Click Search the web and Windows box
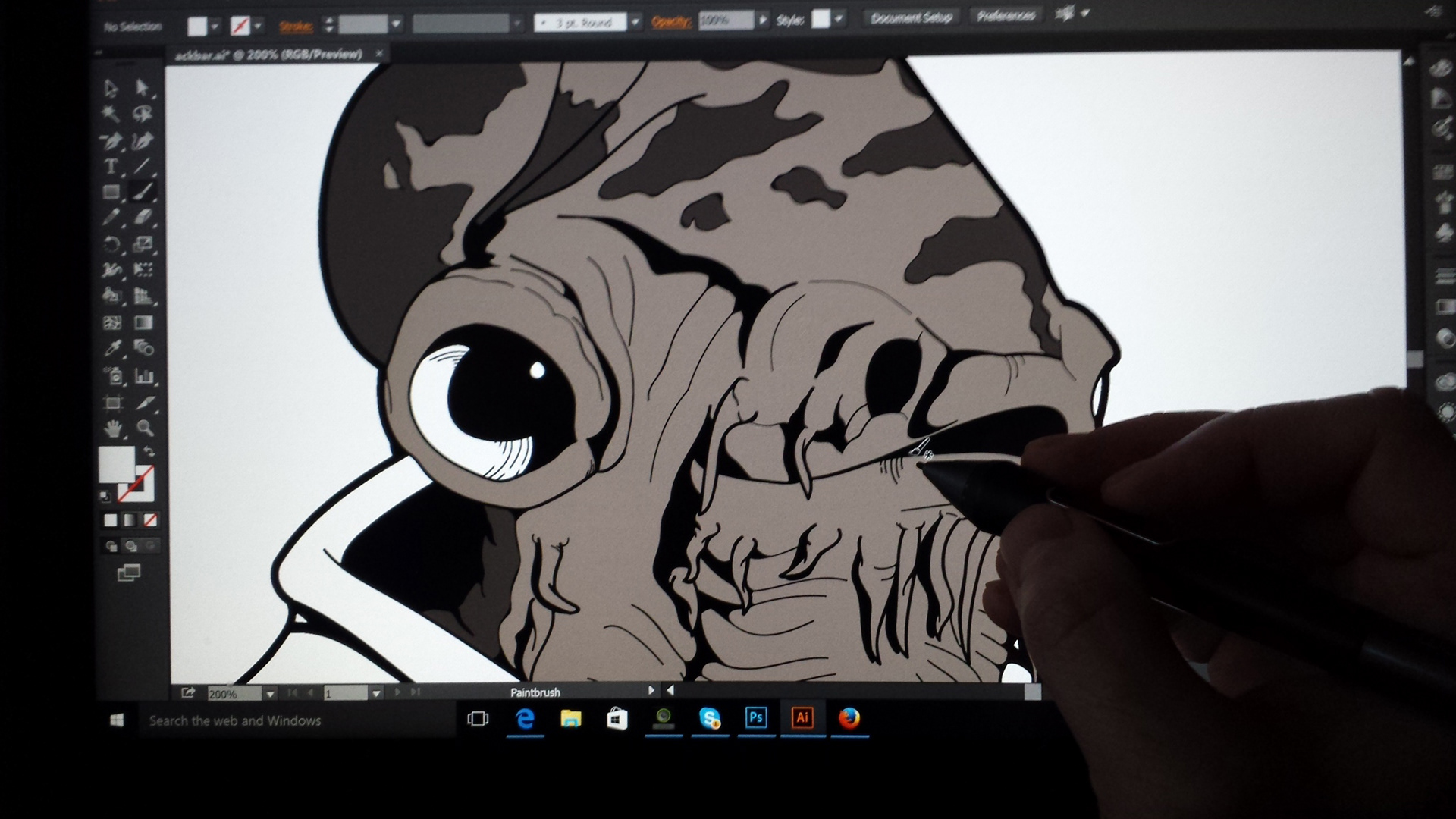 297,720
